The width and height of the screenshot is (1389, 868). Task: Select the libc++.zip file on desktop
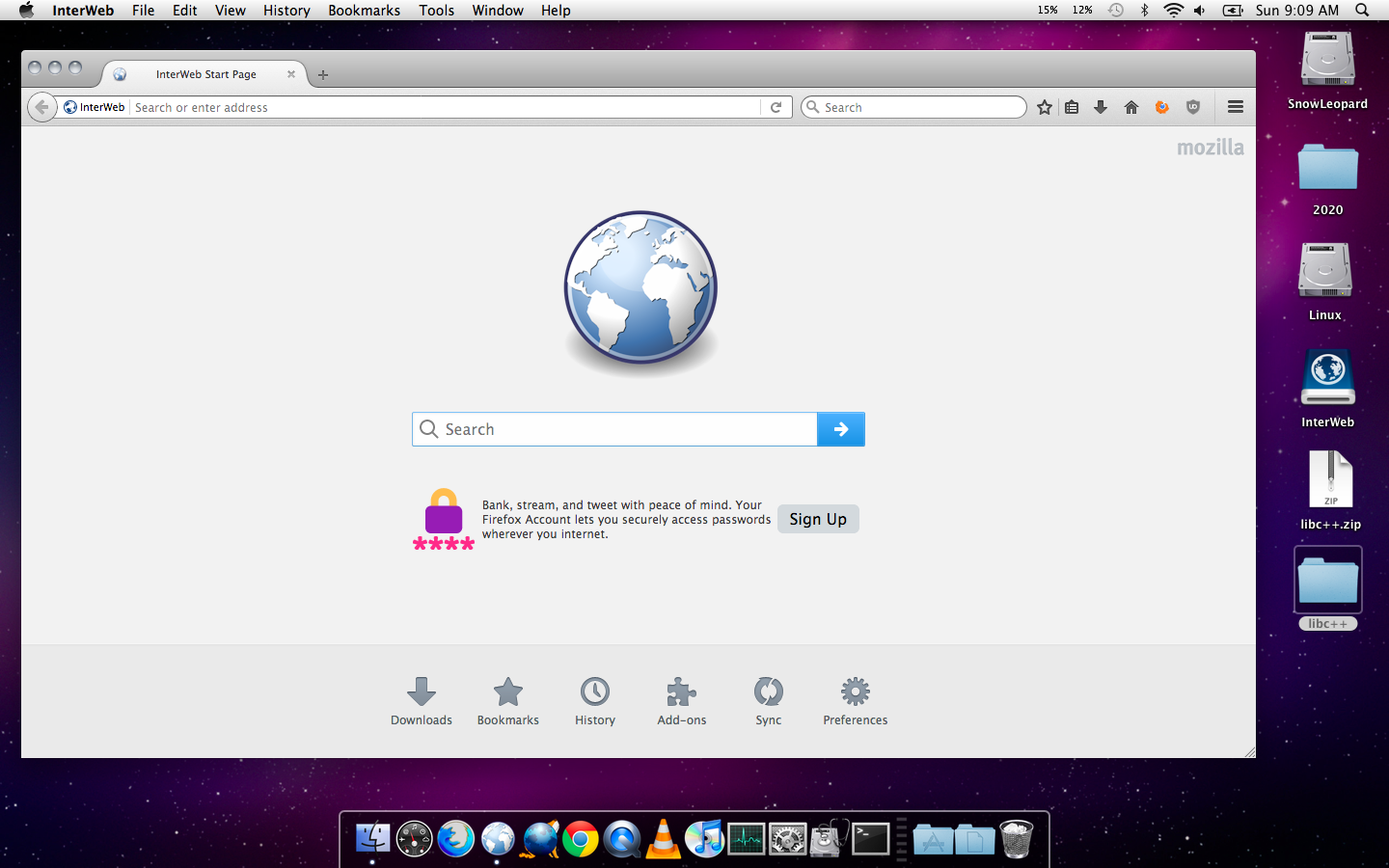[1330, 490]
